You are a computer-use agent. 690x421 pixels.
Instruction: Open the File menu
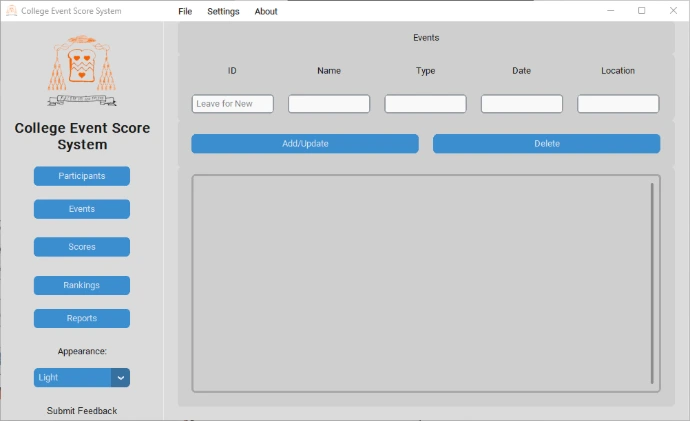point(185,11)
